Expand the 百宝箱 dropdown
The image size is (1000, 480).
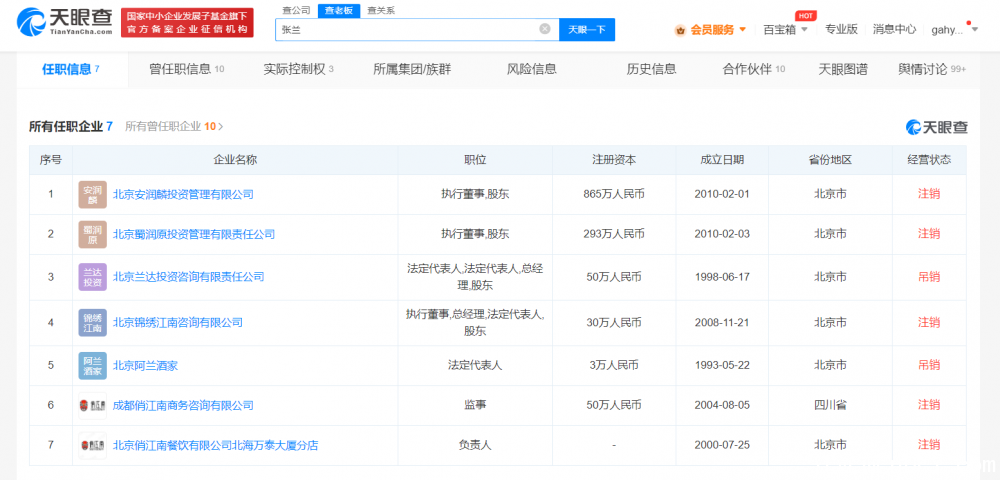pyautogui.click(x=804, y=29)
